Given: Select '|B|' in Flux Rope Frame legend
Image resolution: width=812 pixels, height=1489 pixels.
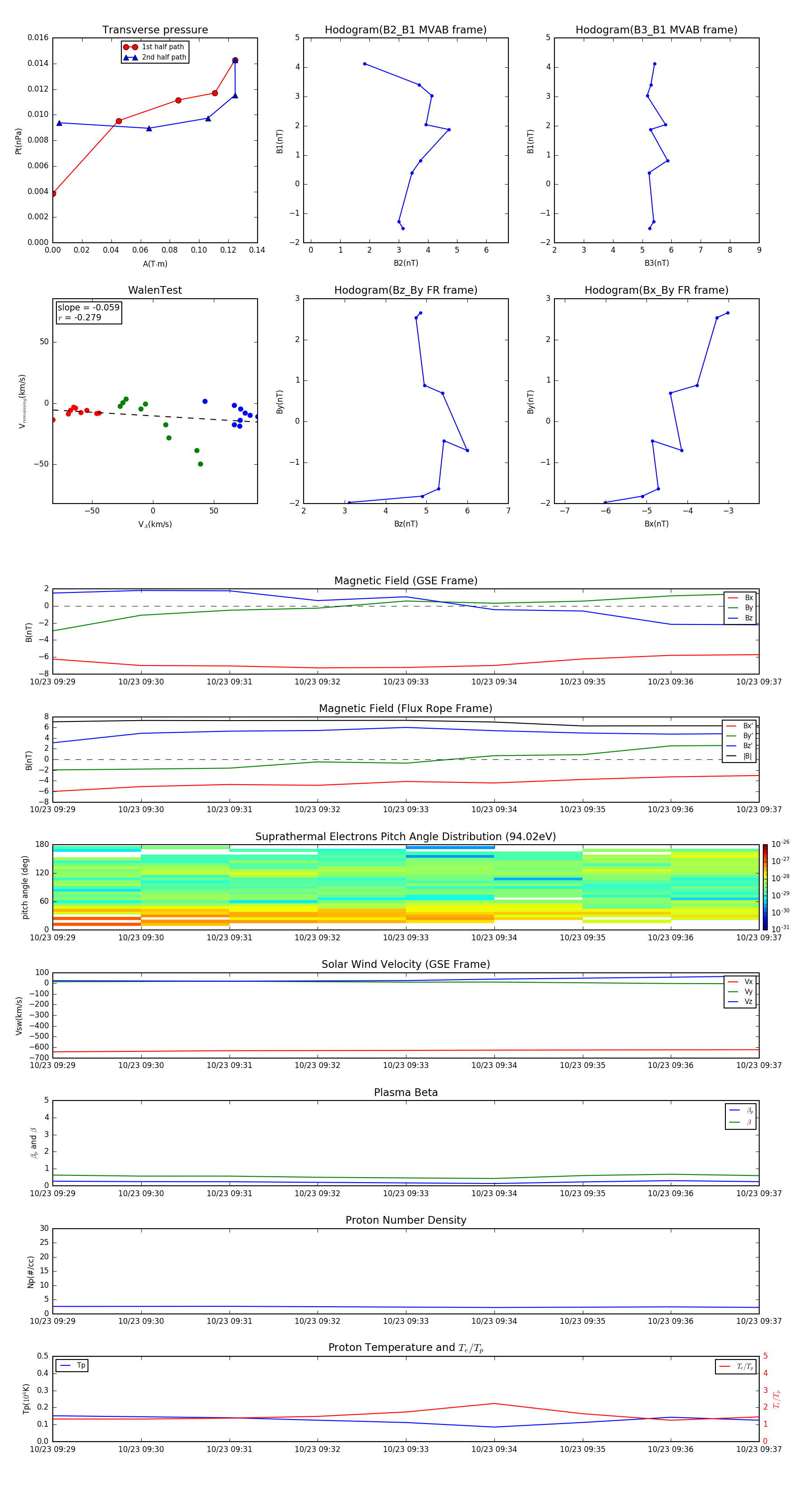Looking at the screenshot, I should point(739,756).
